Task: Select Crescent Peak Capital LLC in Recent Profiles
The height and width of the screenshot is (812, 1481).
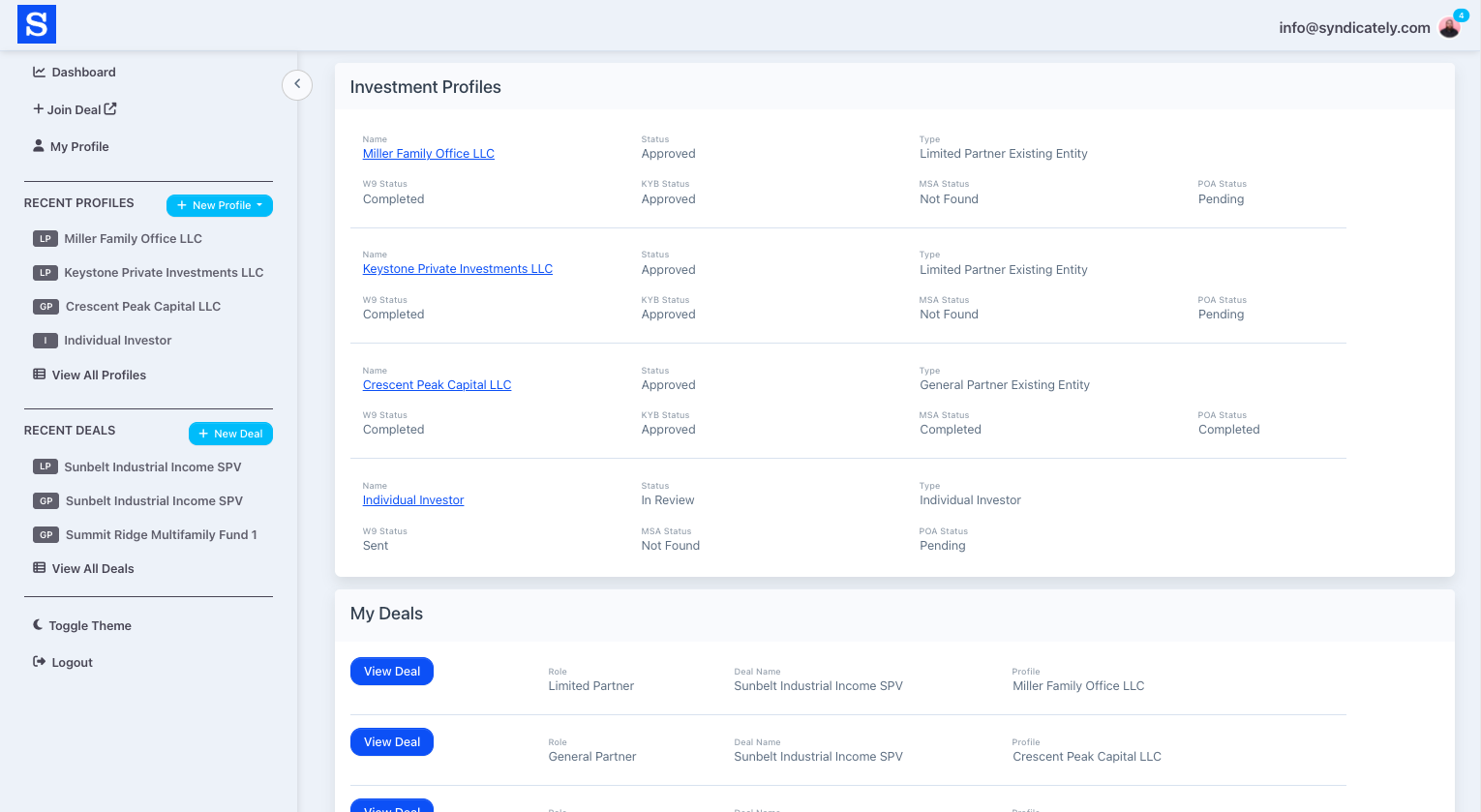Action: [143, 307]
